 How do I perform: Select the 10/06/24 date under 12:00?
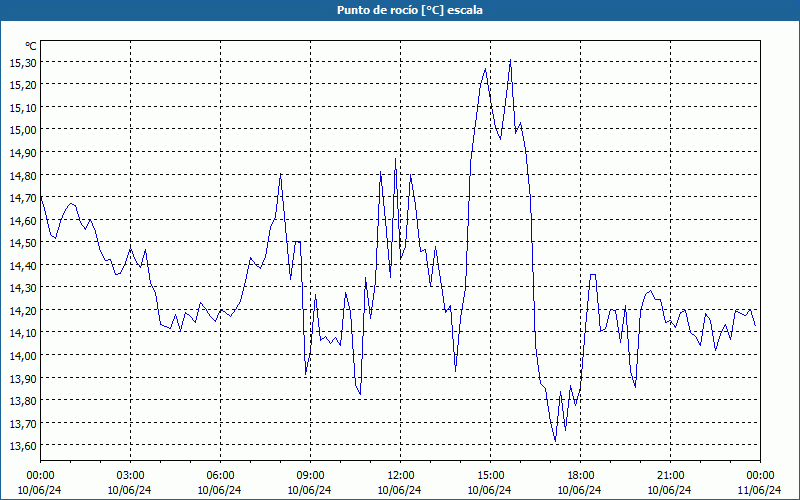[399, 490]
